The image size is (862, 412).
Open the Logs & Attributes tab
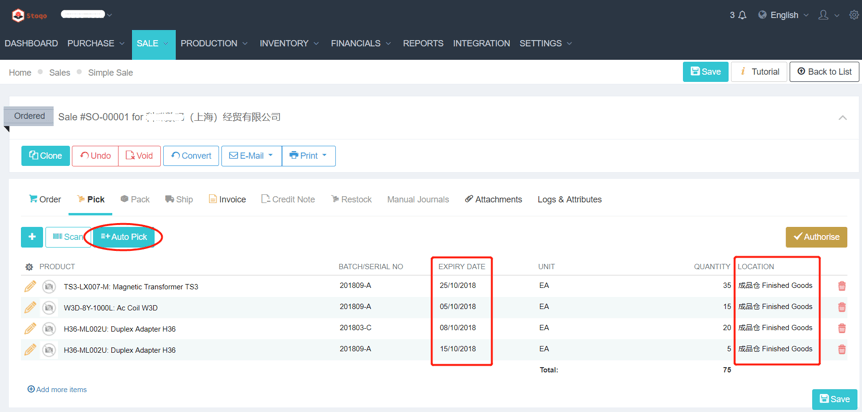[570, 200]
